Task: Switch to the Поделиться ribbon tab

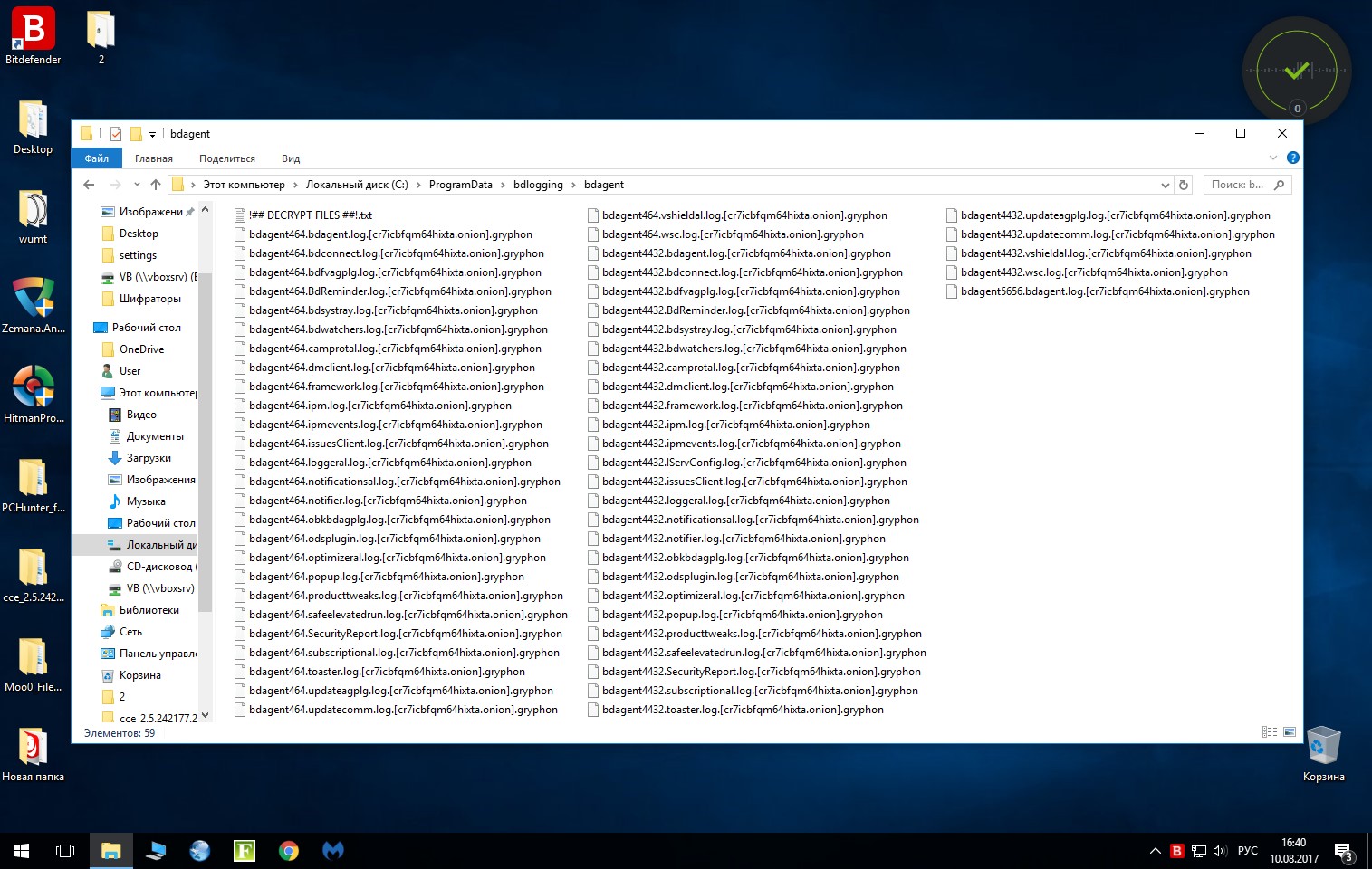Action: pos(227,158)
